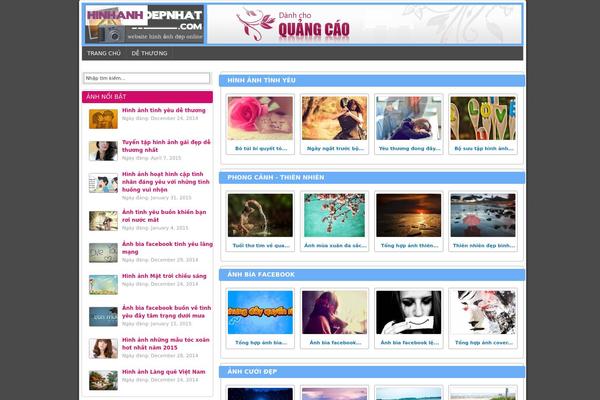Click sidebar thumbnail beside Hình ảnh tình yêu dễ thương

(x=103, y=119)
